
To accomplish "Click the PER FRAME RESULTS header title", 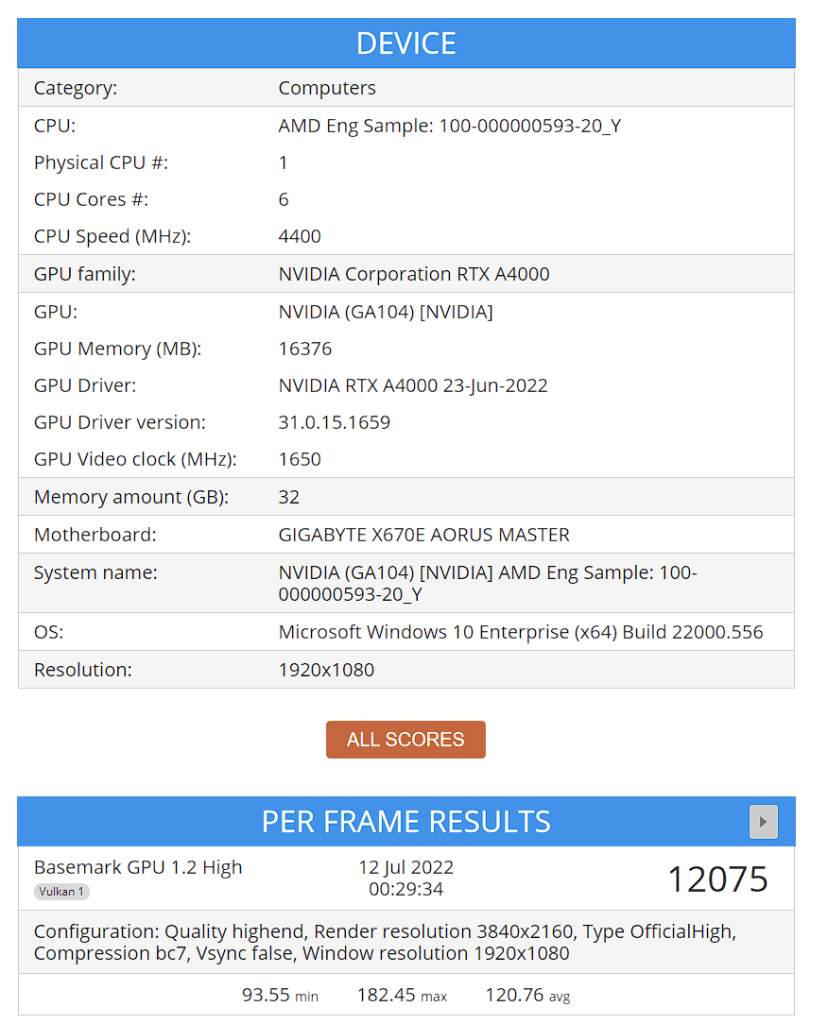I will tap(406, 822).
